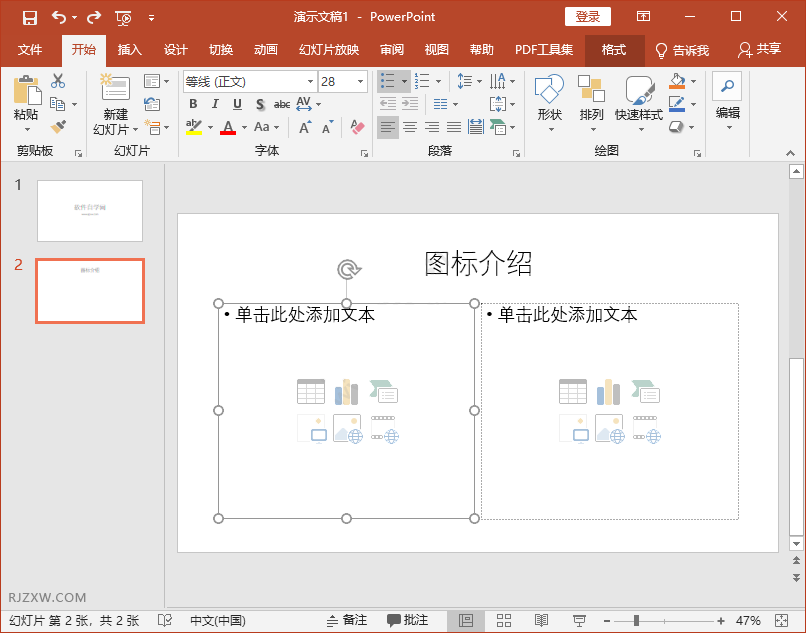This screenshot has height=633, width=806.
Task: Switch to the 动画 tab
Action: pyautogui.click(x=265, y=50)
